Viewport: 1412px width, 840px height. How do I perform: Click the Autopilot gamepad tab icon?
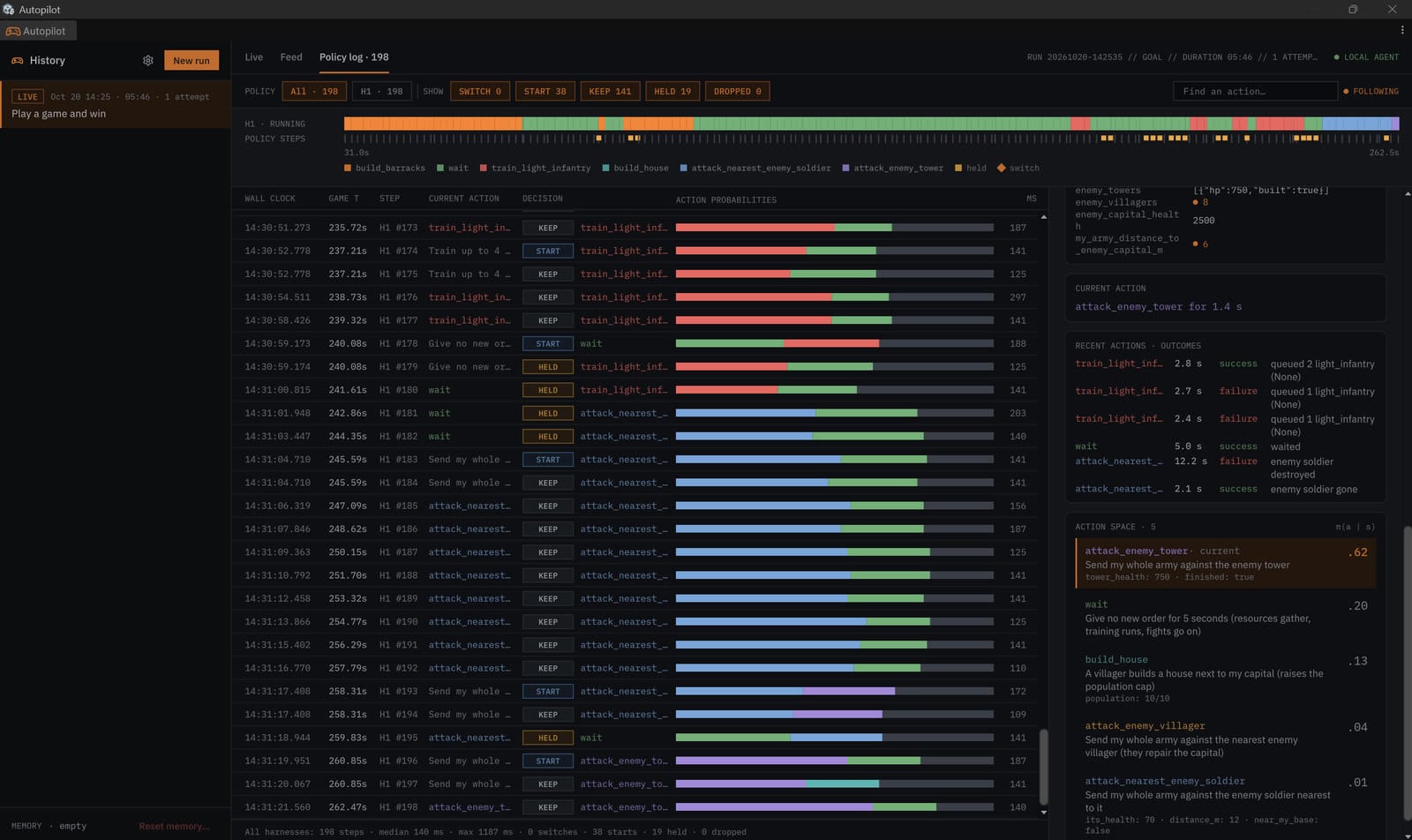point(13,31)
